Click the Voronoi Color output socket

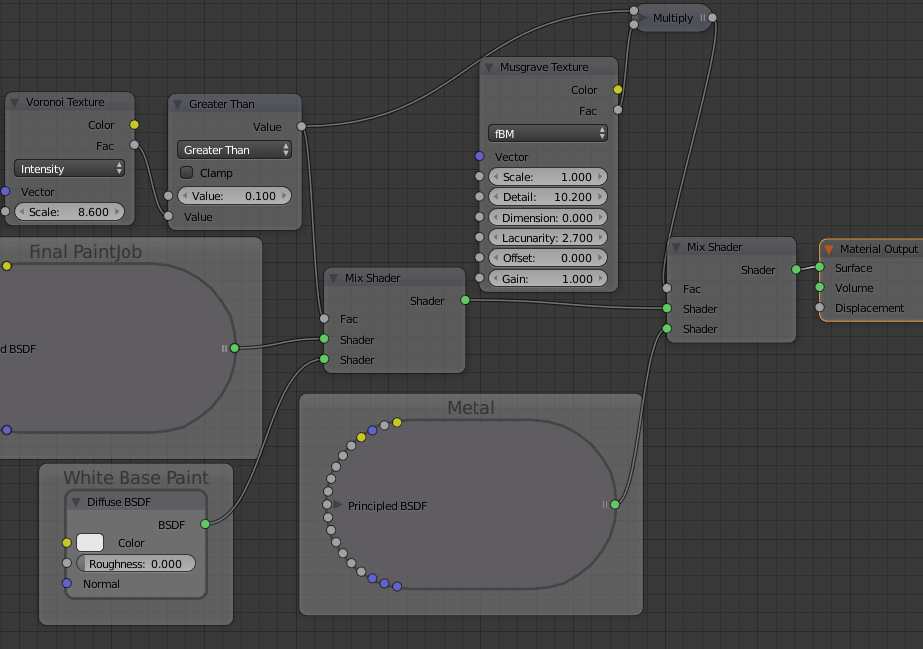click(x=134, y=125)
